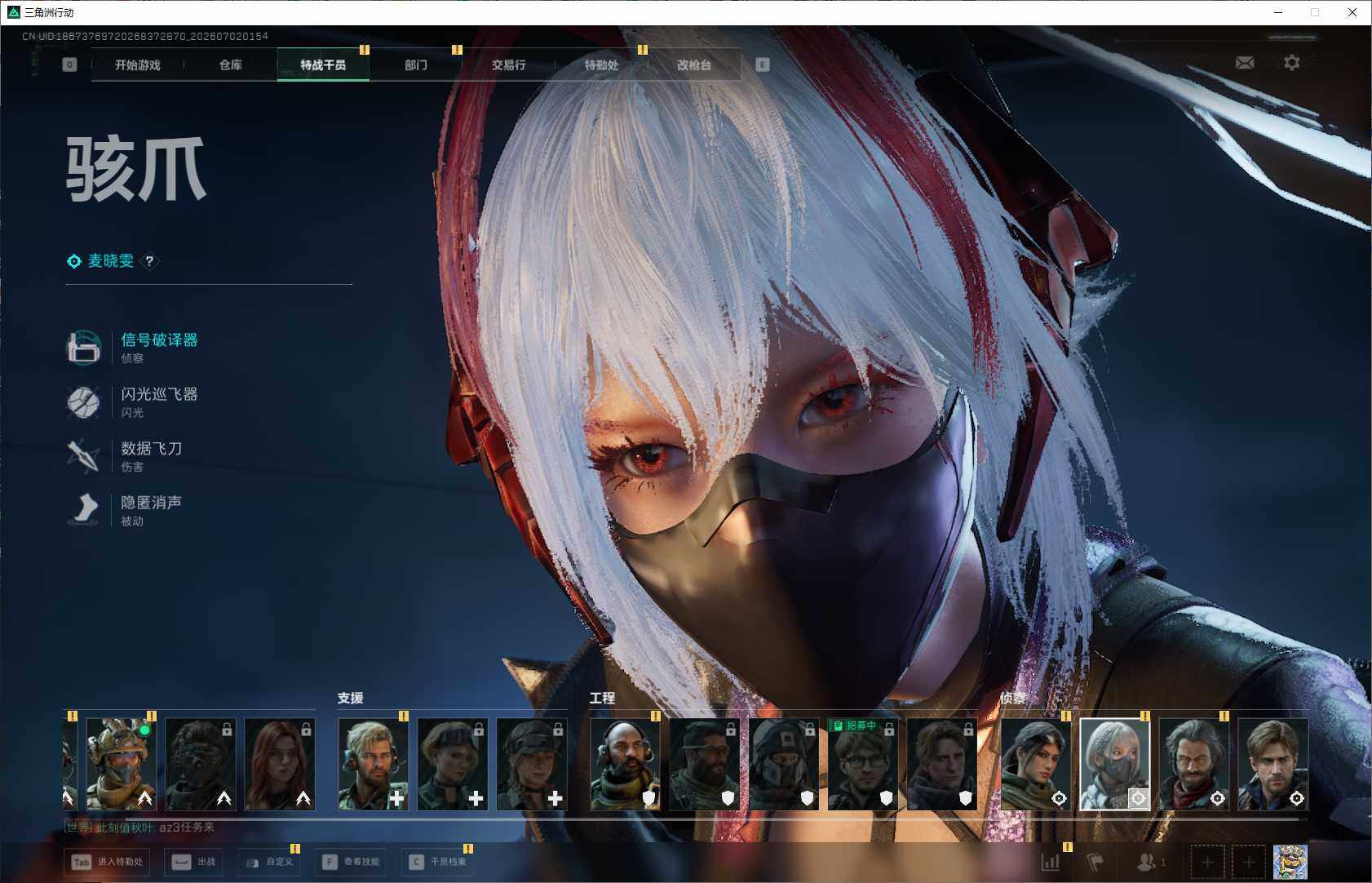This screenshot has height=883, width=1372.
Task: Open the mail envelope icon
Action: coord(1245,63)
